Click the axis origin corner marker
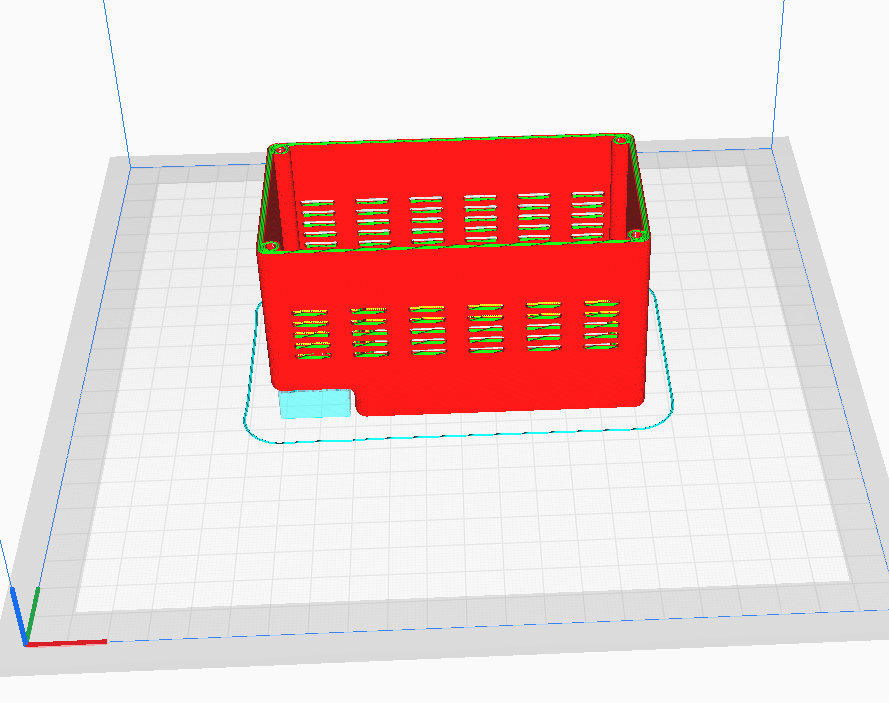Screen dimensions: 889x703 [x=25, y=645]
